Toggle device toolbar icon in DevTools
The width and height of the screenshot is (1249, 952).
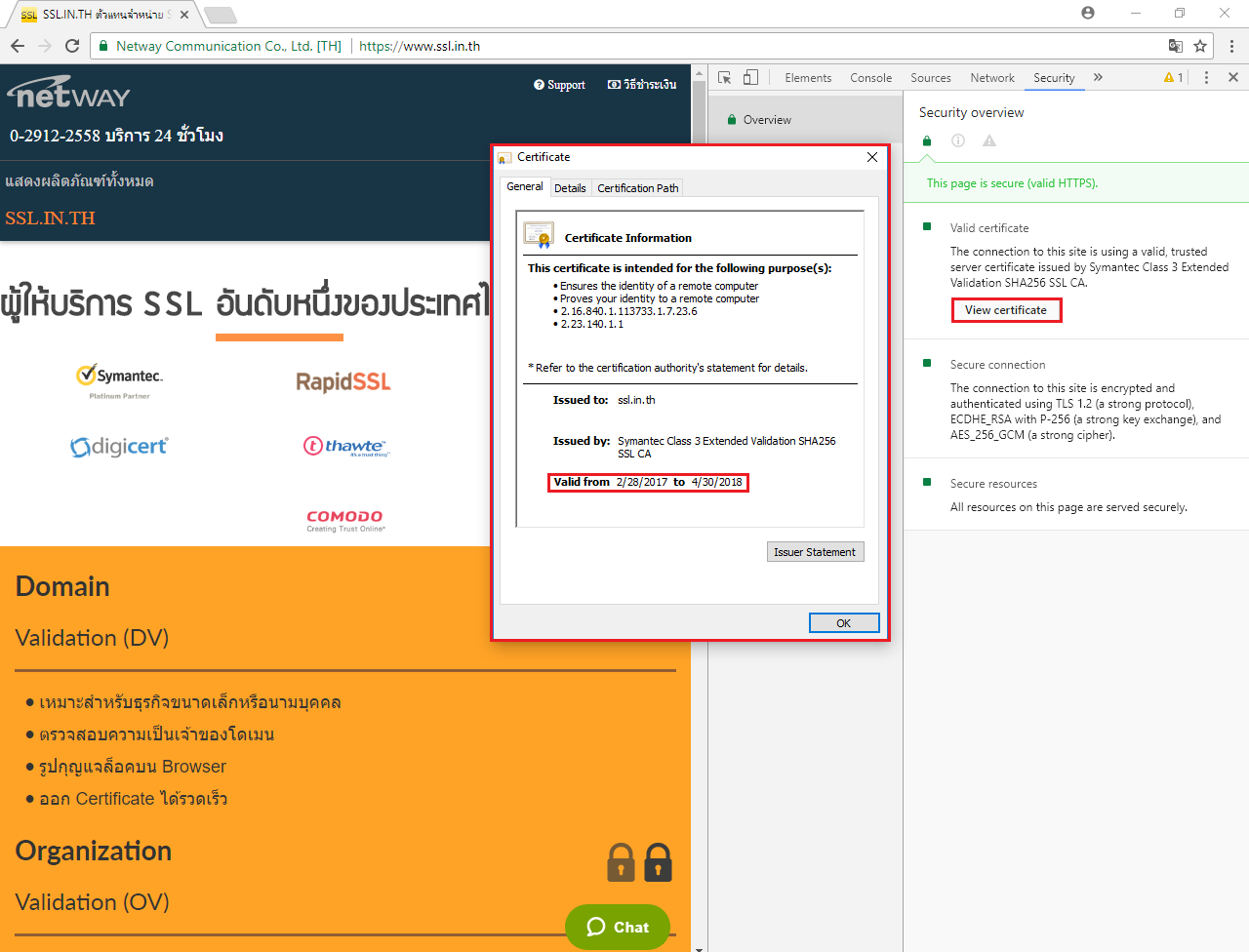click(x=750, y=78)
